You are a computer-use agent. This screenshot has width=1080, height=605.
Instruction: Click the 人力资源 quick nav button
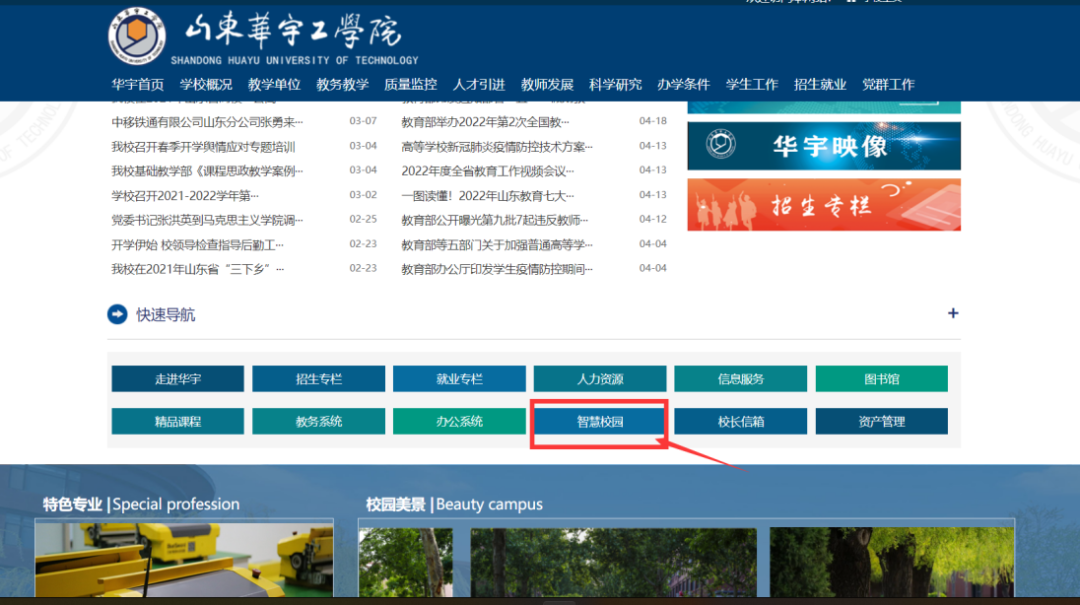(x=600, y=379)
